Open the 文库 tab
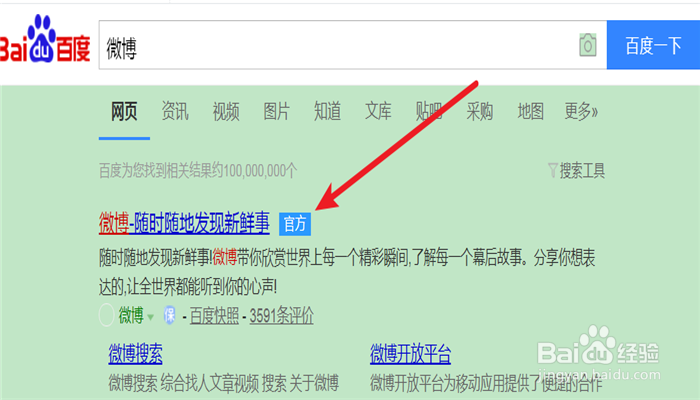This screenshot has height=400, width=700. pos(379,111)
